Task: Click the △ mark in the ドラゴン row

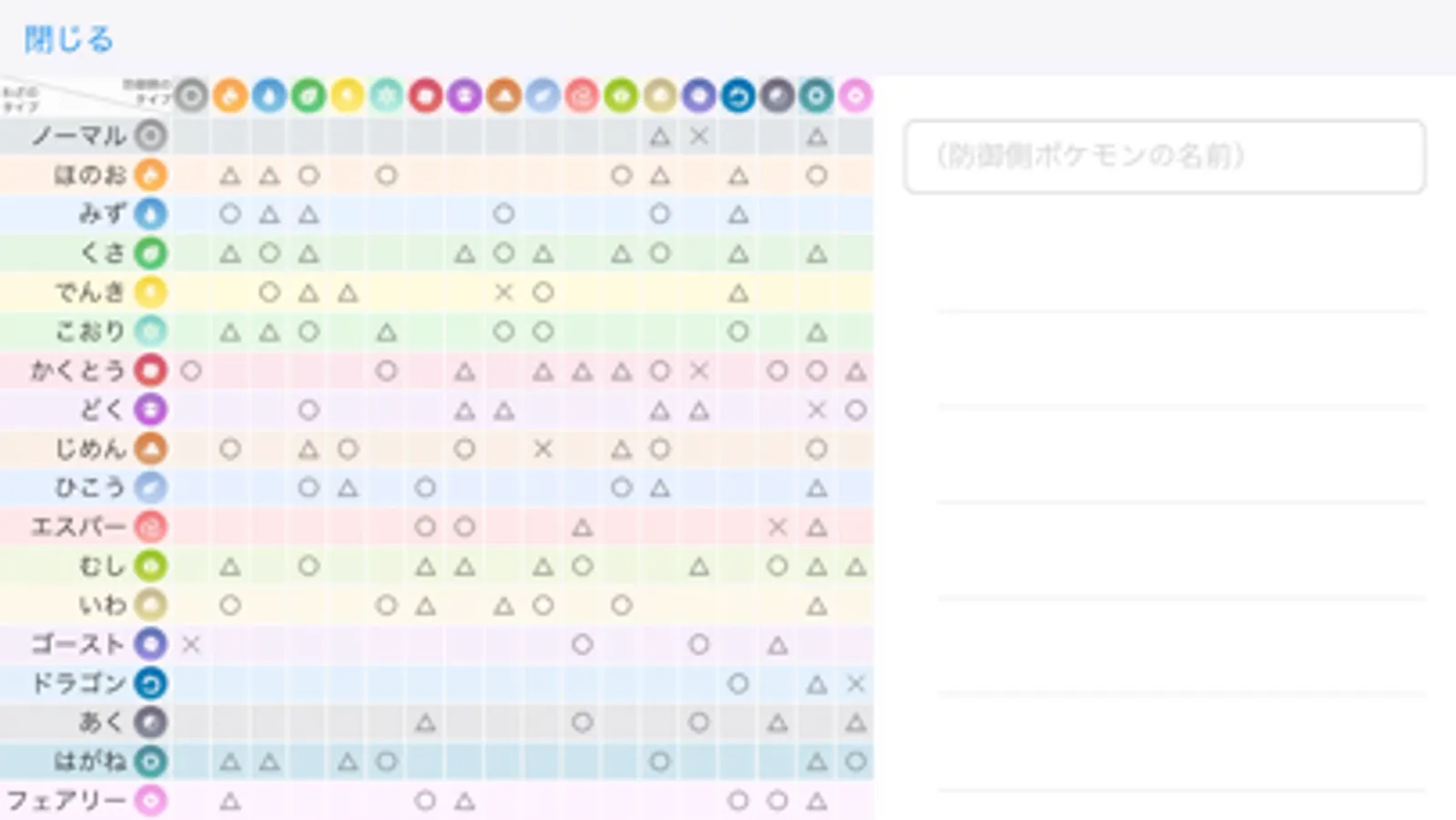Action: (x=817, y=684)
